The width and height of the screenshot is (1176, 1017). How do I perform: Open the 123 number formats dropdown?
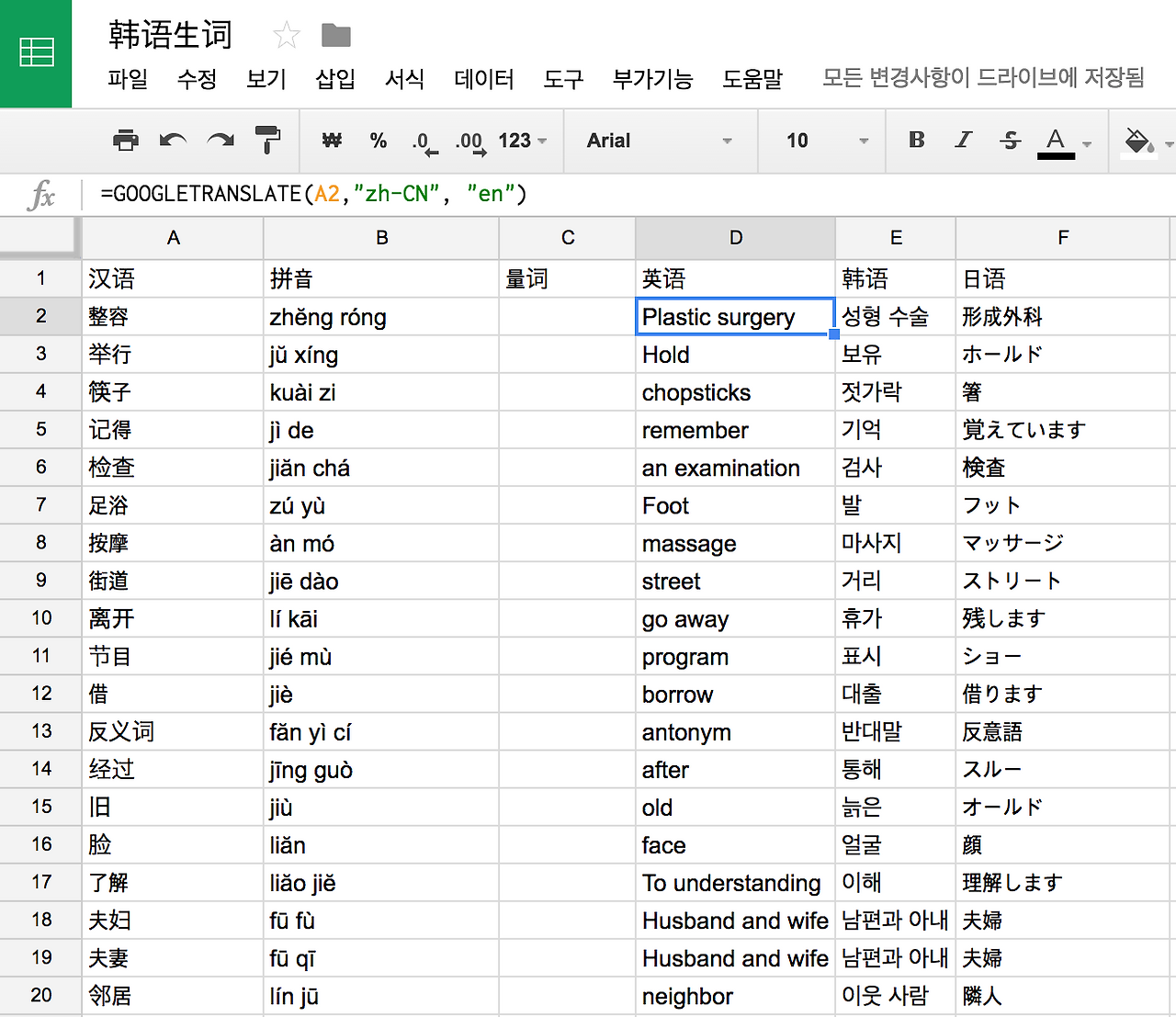point(522,141)
